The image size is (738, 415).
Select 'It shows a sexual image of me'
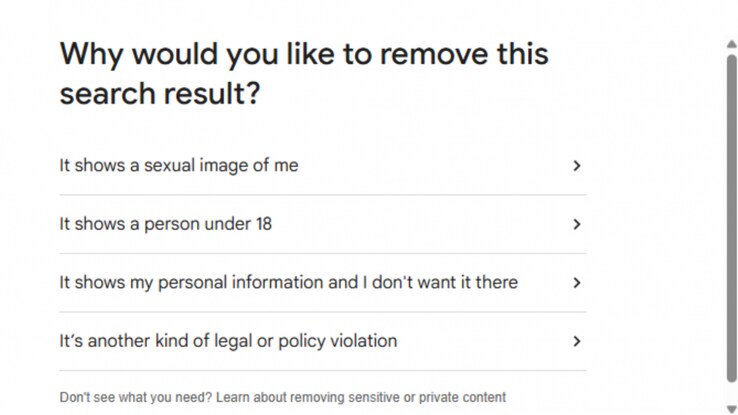[178, 166]
